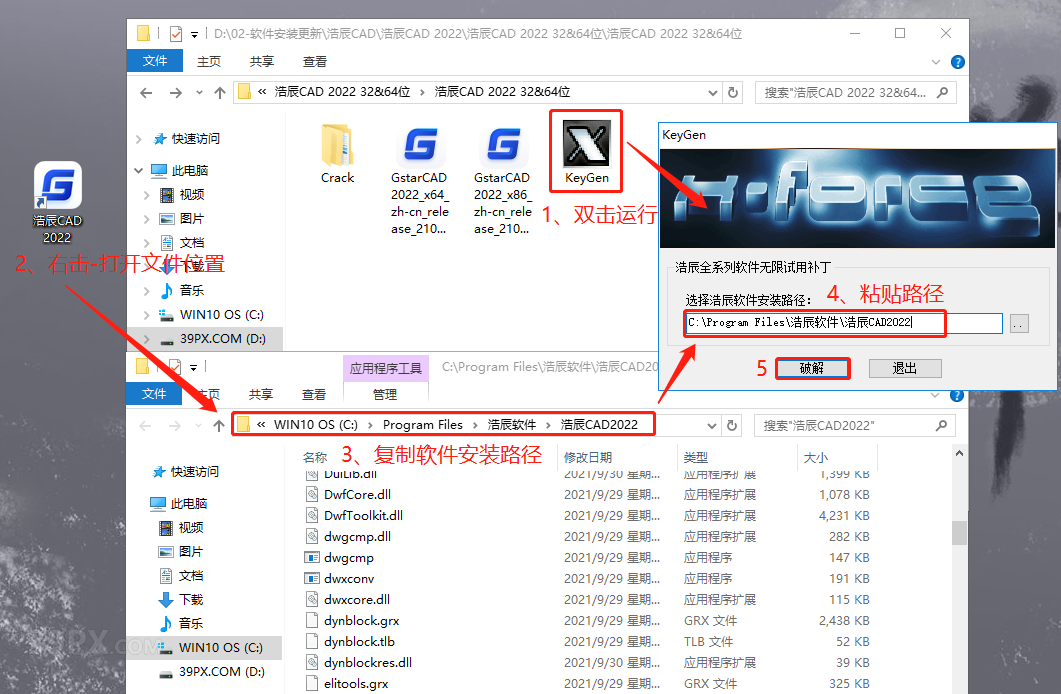1061x694 pixels.
Task: Click 浩辰软件 breadcrumb in lower Explorer
Action: (x=512, y=425)
